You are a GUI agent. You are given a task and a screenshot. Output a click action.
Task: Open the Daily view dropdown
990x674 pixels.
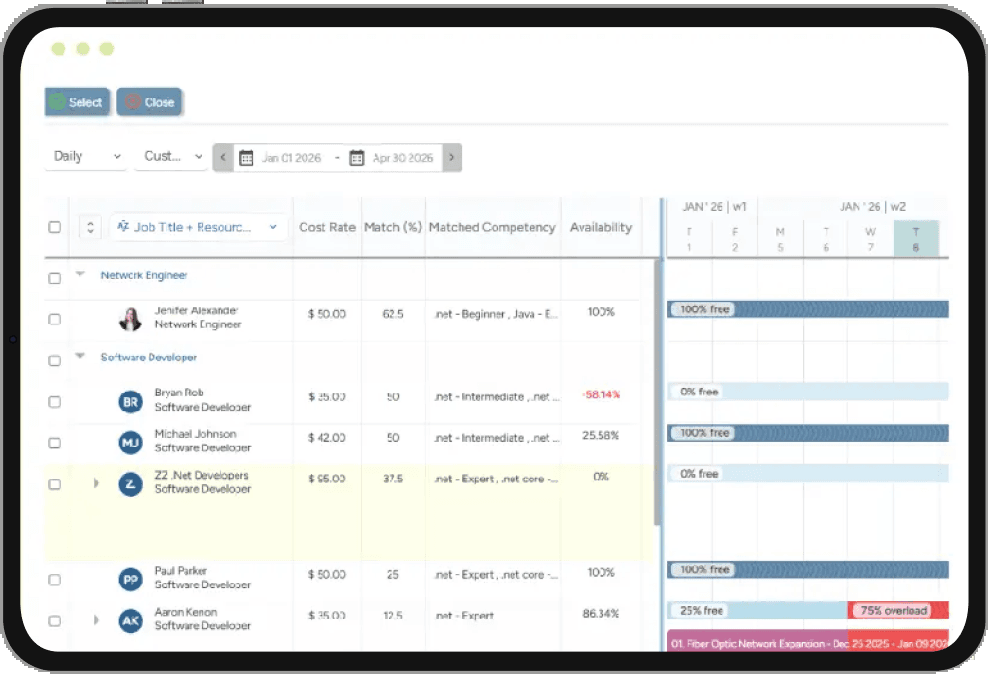point(86,157)
